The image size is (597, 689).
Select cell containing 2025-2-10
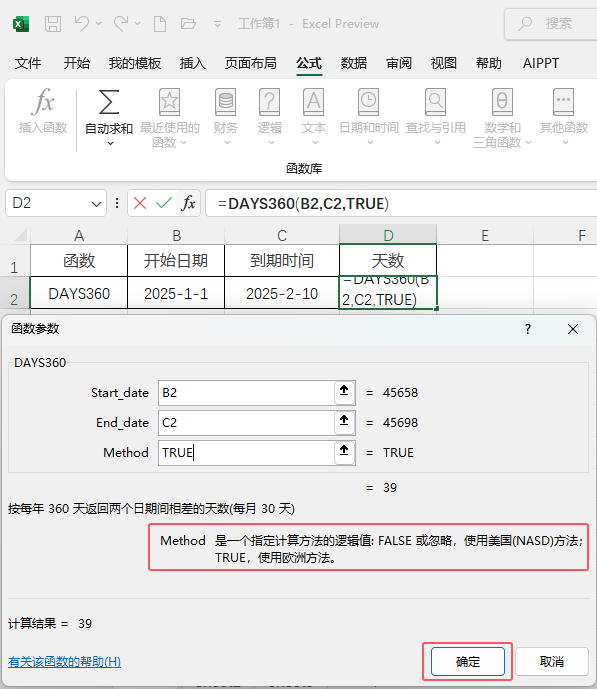tap(282, 293)
